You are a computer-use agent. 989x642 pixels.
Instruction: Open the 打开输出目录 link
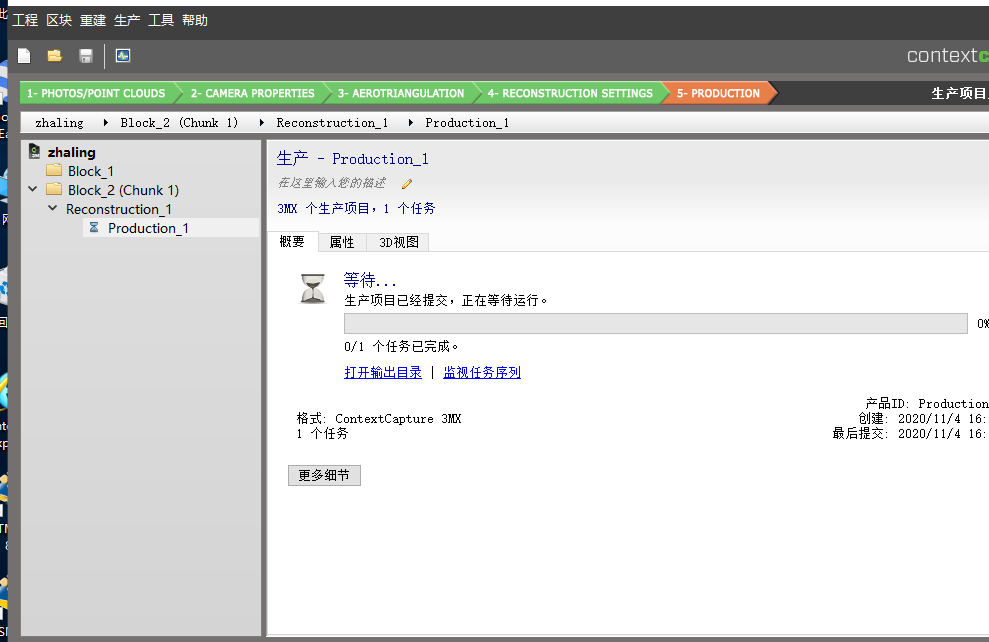[x=383, y=373]
